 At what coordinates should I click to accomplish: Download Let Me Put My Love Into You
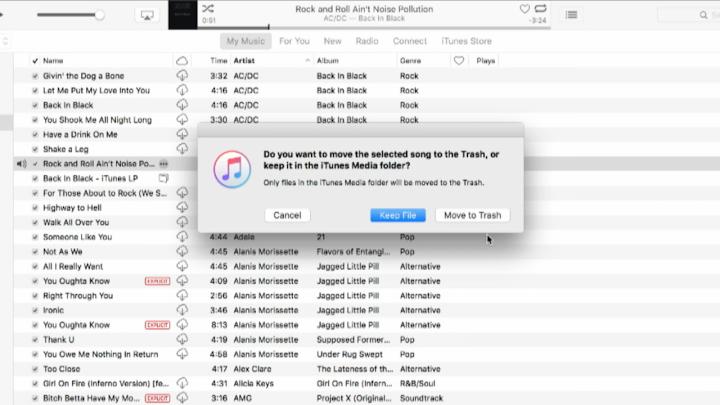point(182,90)
